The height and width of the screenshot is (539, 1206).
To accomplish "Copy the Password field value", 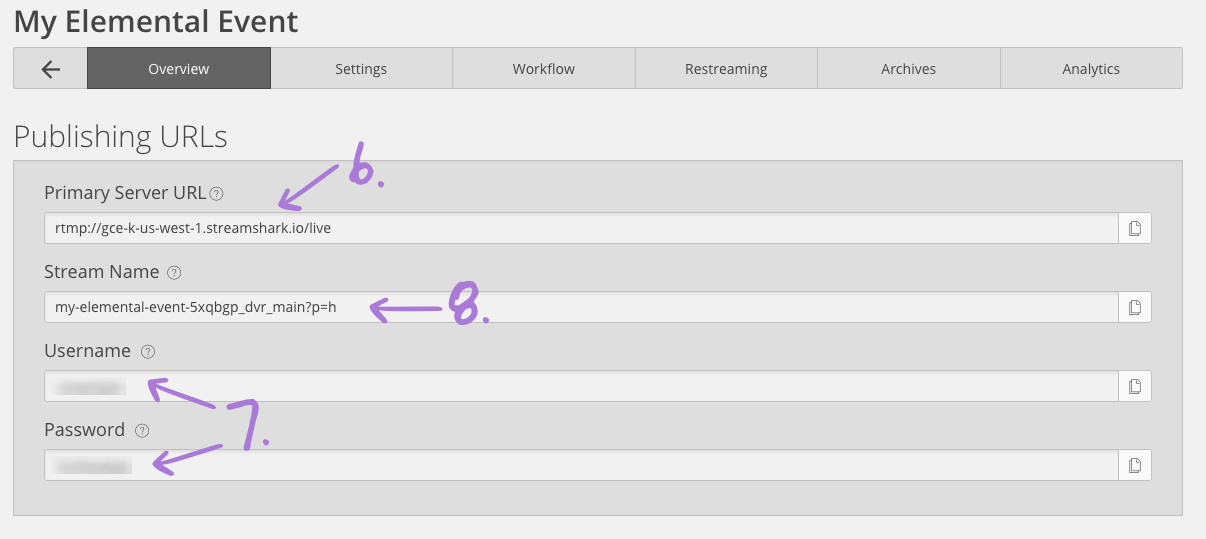I will (x=1135, y=465).
